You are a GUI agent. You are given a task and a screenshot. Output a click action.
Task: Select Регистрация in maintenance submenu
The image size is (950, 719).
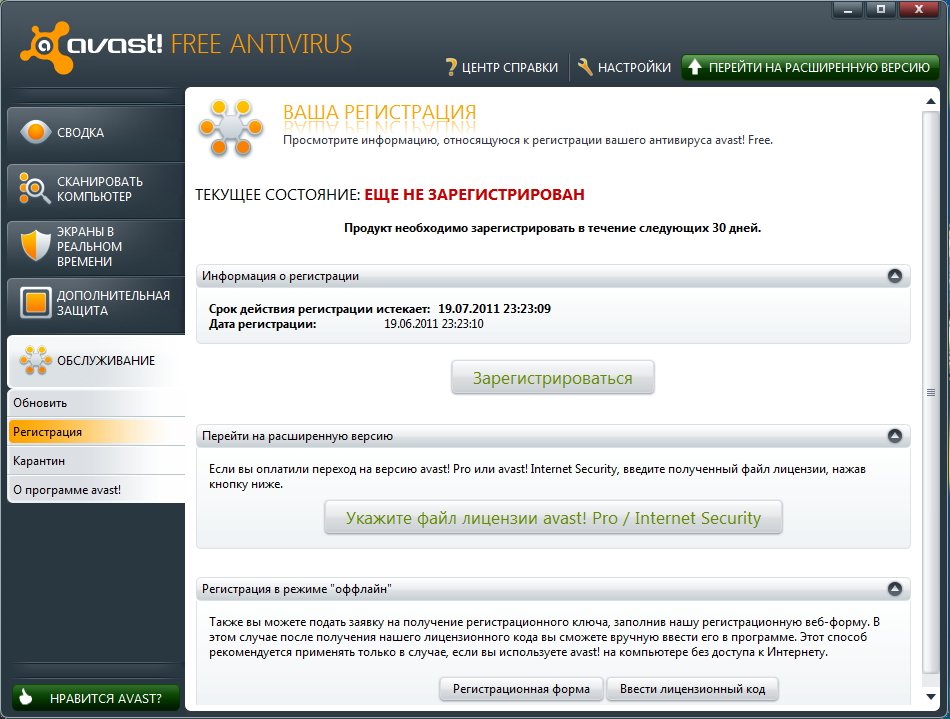96,432
